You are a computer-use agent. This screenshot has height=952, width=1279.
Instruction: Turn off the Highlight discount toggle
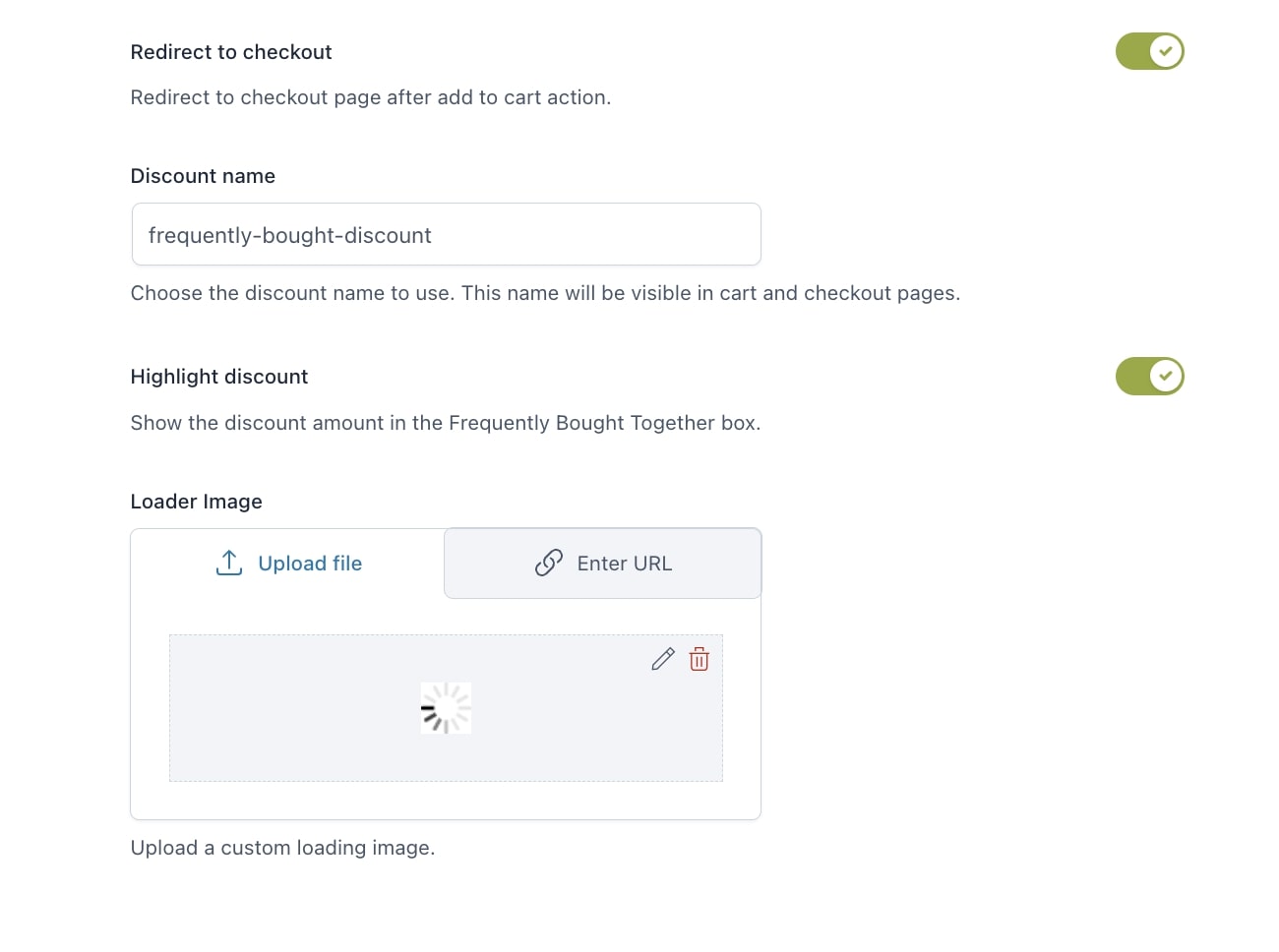(1149, 376)
